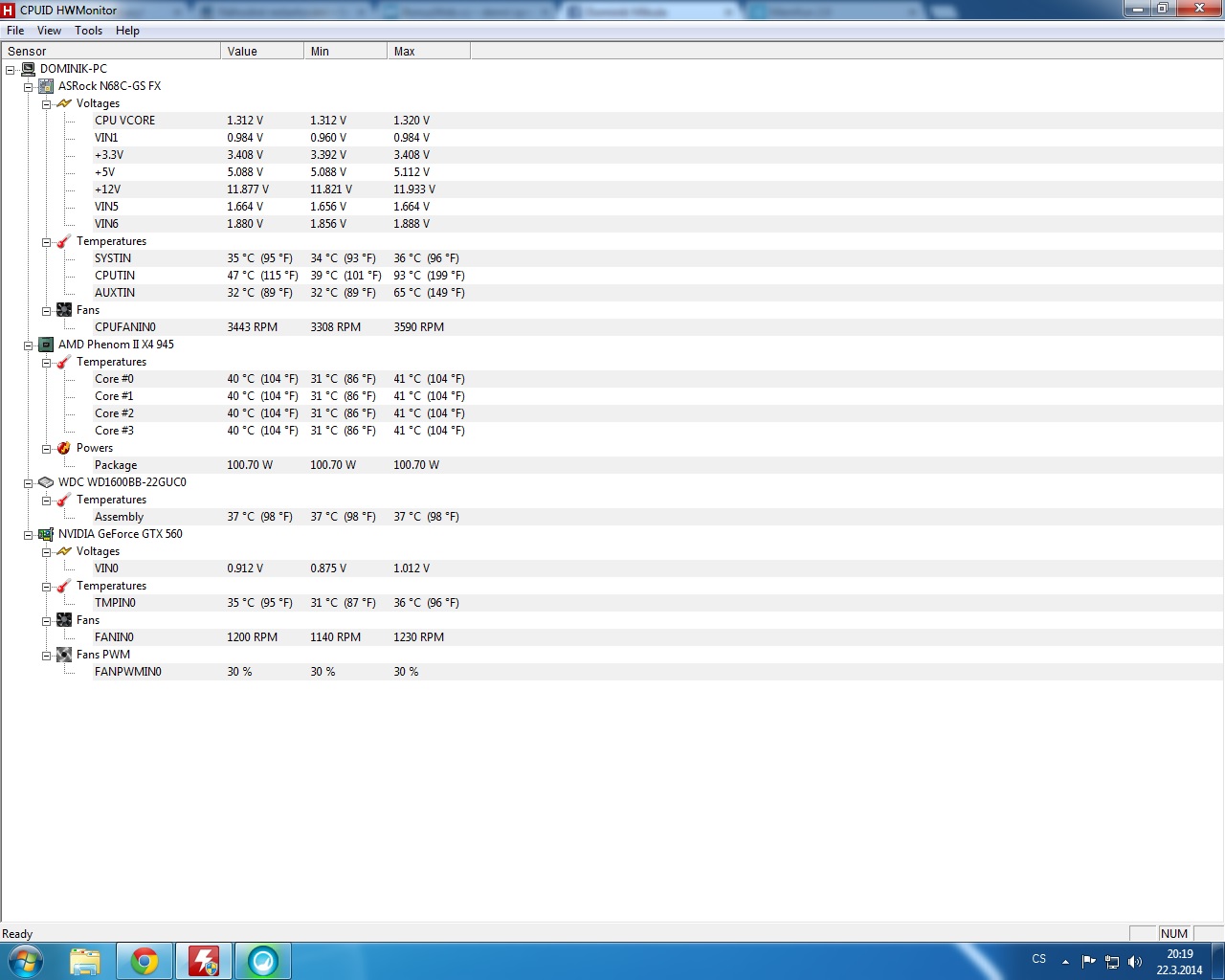
Task: Click the NVIDIA GeForce GTX 560 card icon
Action: point(46,534)
